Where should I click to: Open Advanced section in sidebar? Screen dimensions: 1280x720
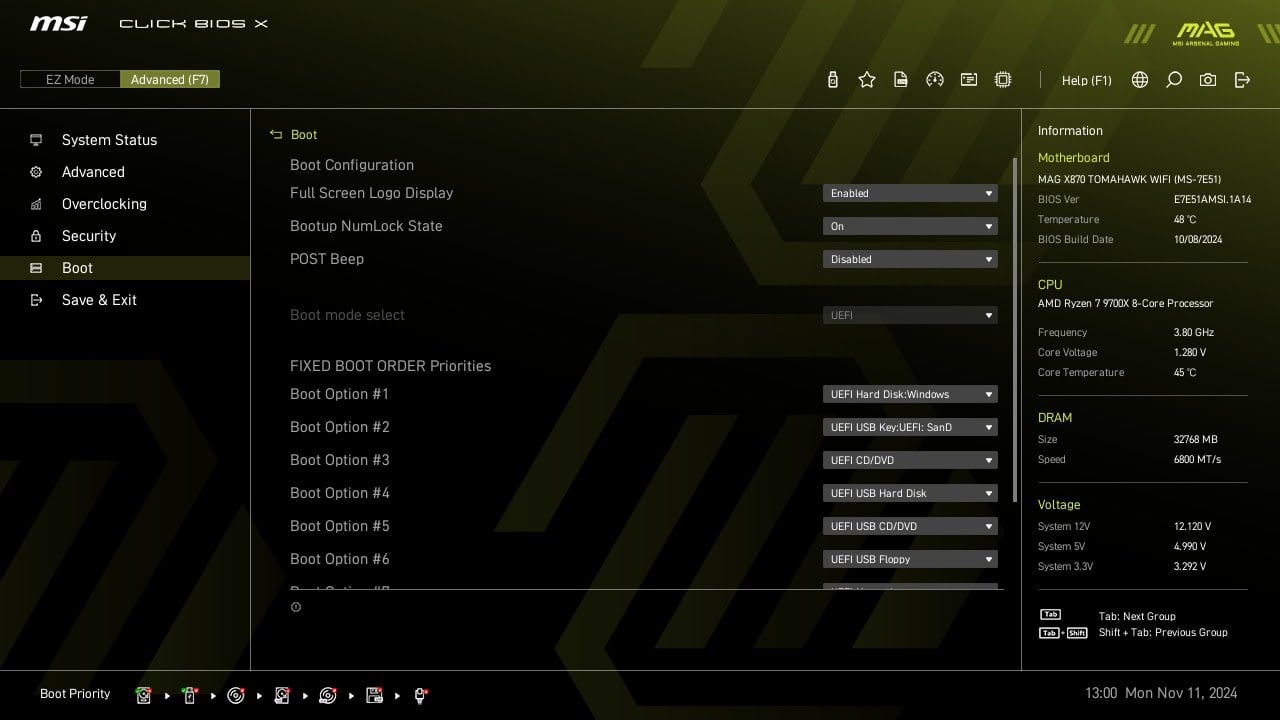[x=125, y=172]
